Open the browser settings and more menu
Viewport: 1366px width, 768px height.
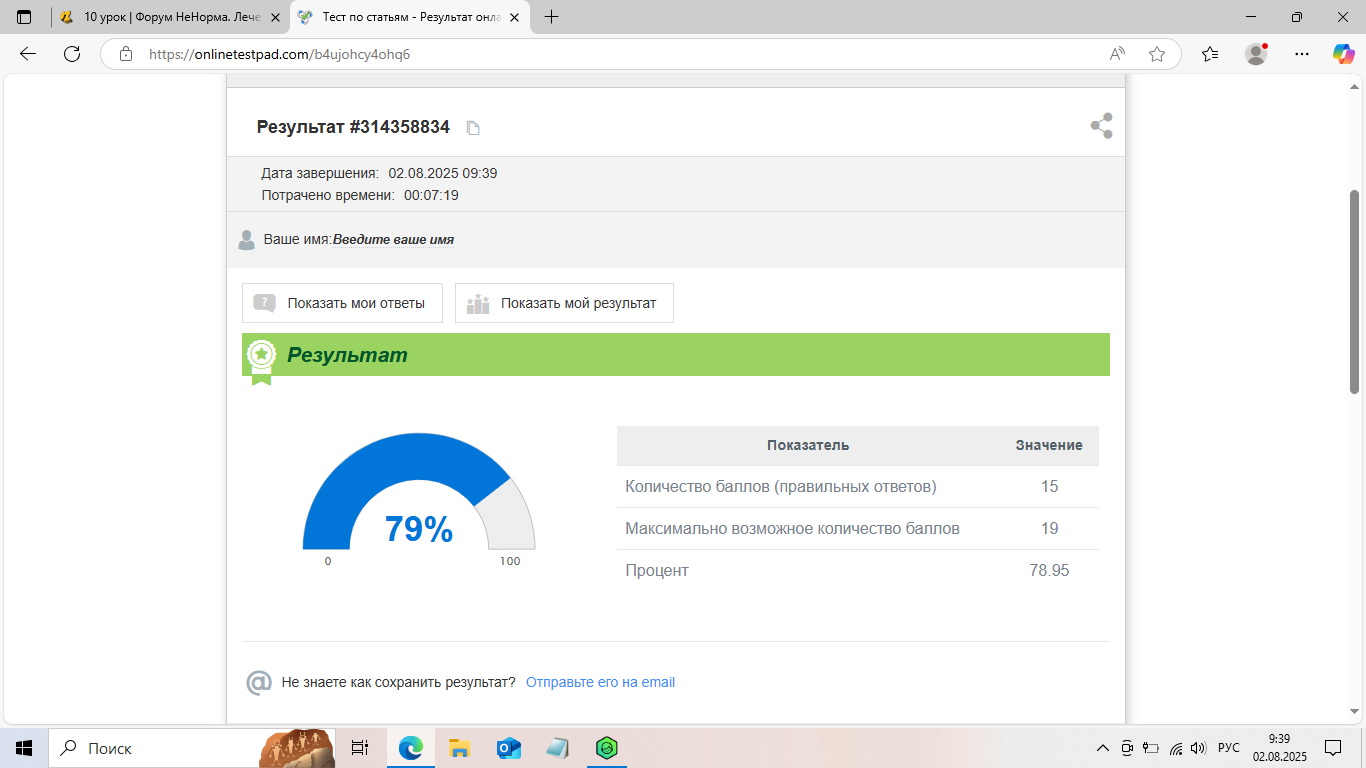pyautogui.click(x=1301, y=54)
